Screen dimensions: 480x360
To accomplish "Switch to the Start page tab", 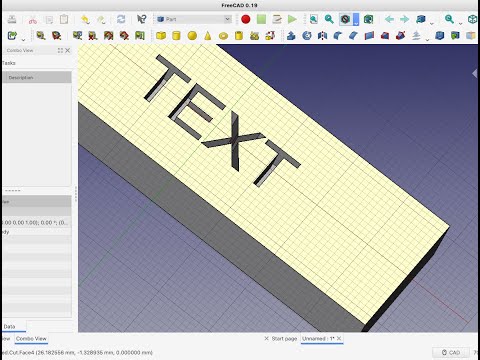I will pyautogui.click(x=284, y=338).
